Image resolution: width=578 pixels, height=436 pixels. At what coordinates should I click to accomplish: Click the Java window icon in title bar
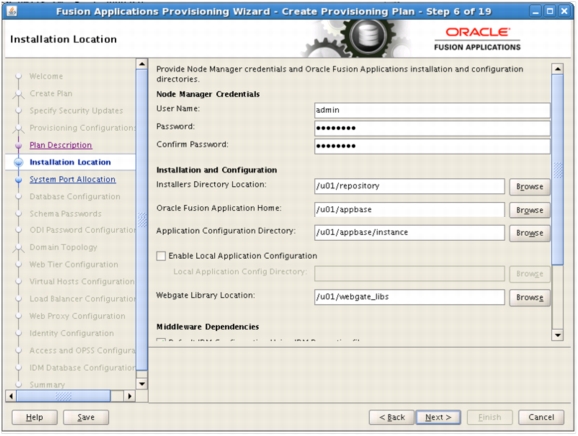[x=11, y=11]
